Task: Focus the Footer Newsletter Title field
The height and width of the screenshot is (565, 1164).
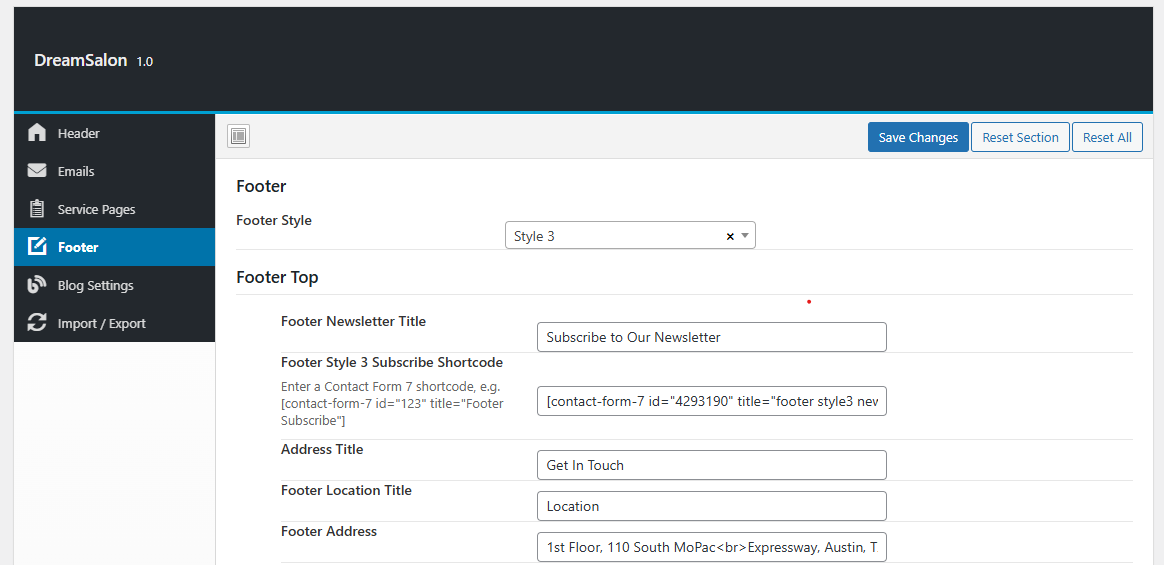Action: 711,337
